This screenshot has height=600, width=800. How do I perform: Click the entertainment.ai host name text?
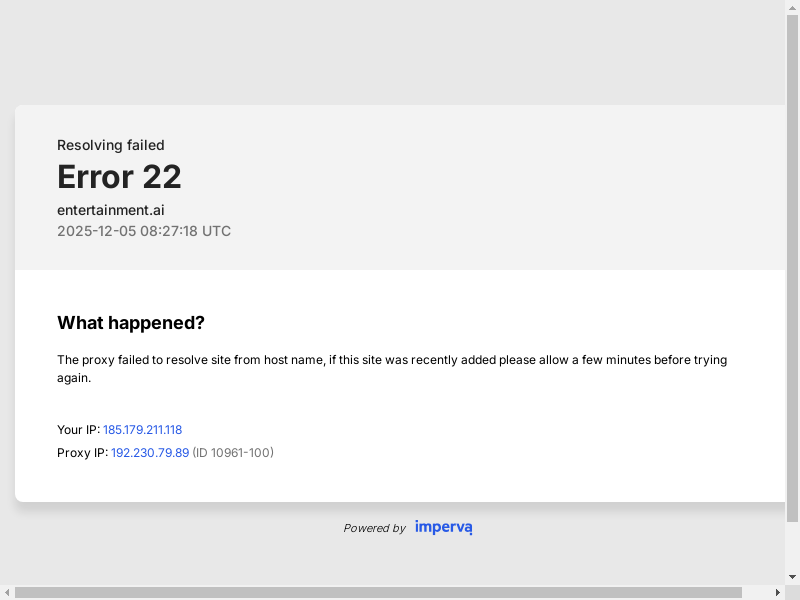pos(110,210)
